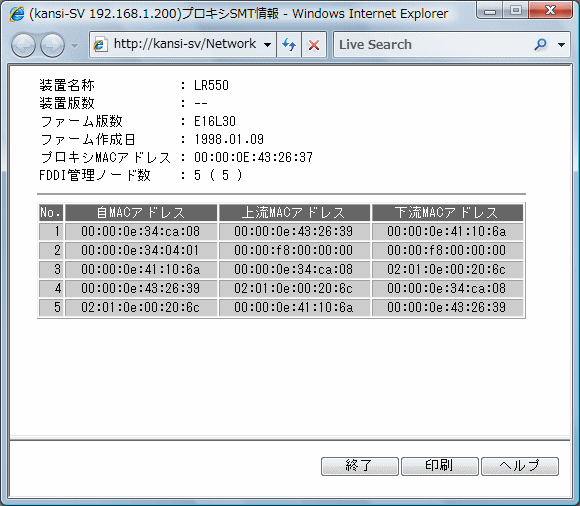Maximize the Internet Explorer window

point(516,10)
